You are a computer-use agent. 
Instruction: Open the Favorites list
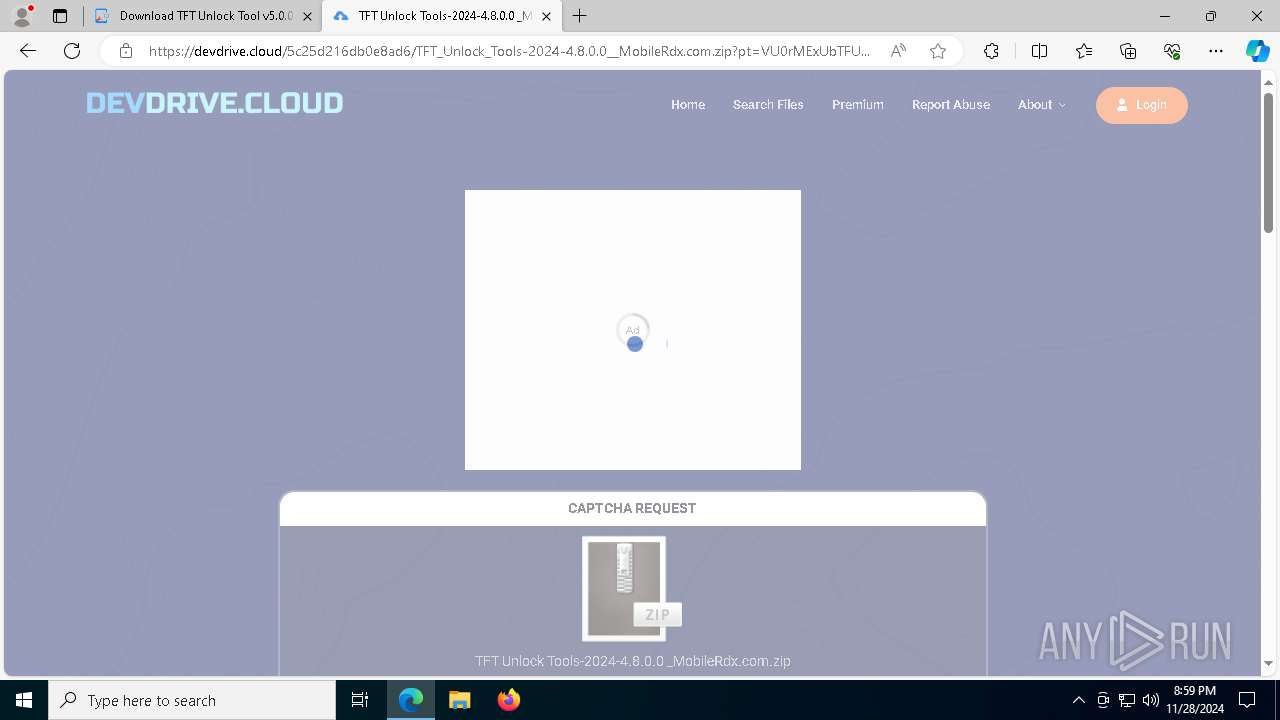click(x=1084, y=51)
